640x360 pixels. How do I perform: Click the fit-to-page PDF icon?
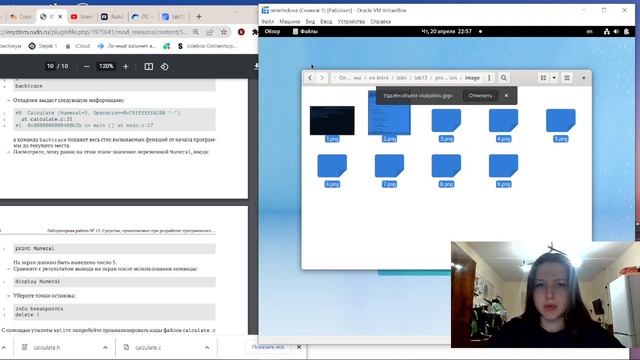point(149,67)
